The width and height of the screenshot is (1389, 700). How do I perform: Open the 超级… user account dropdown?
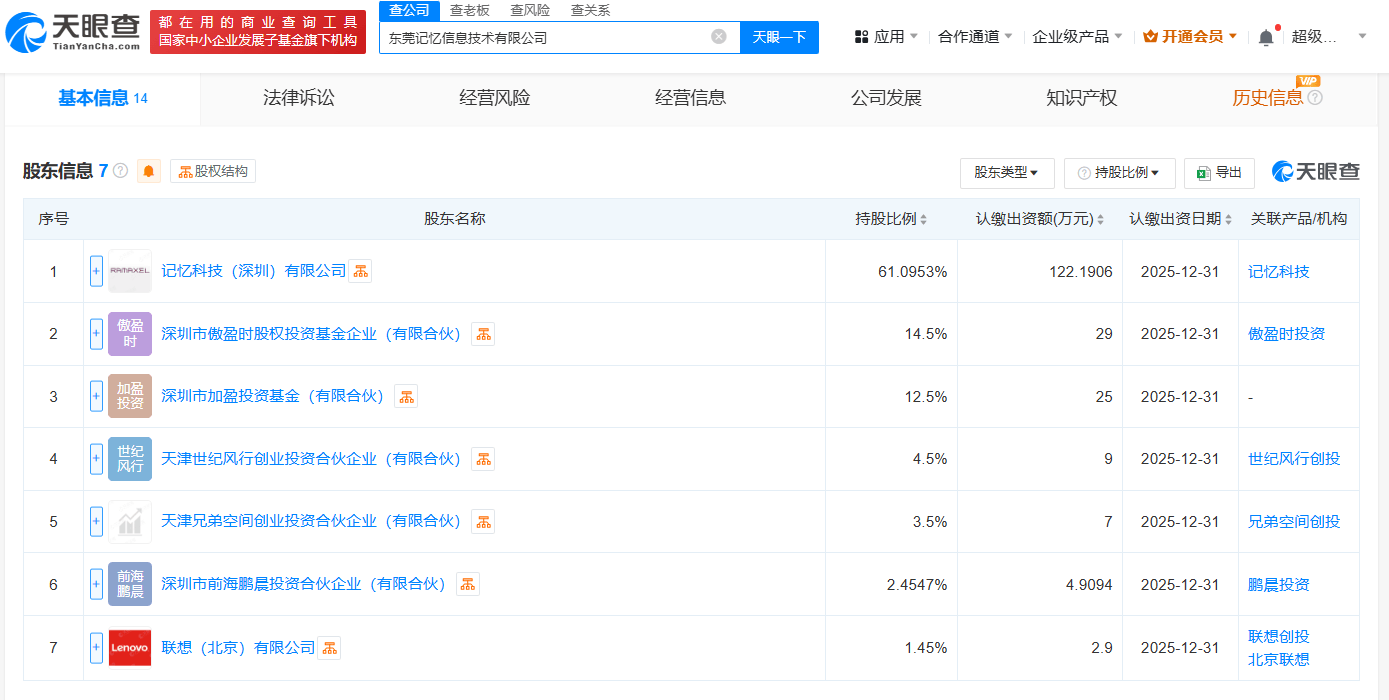point(1328,37)
